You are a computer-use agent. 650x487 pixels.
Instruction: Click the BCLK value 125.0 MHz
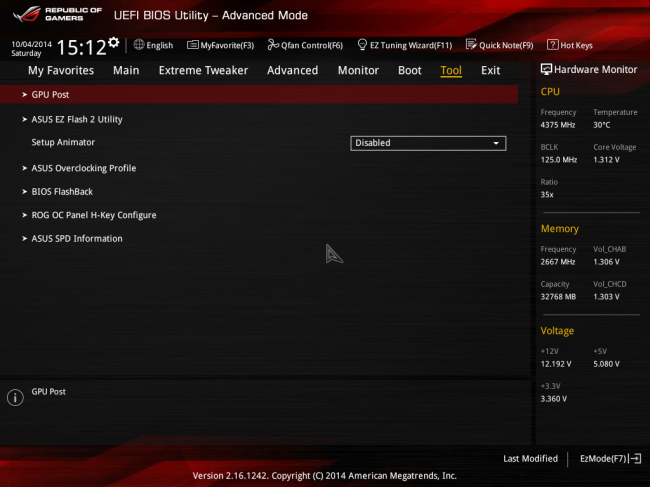click(x=559, y=160)
